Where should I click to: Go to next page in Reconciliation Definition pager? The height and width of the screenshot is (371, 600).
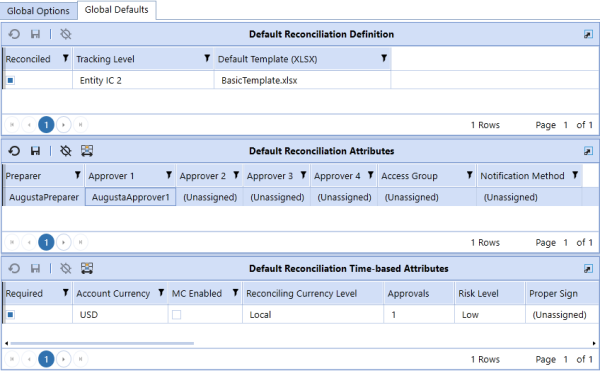(x=64, y=125)
